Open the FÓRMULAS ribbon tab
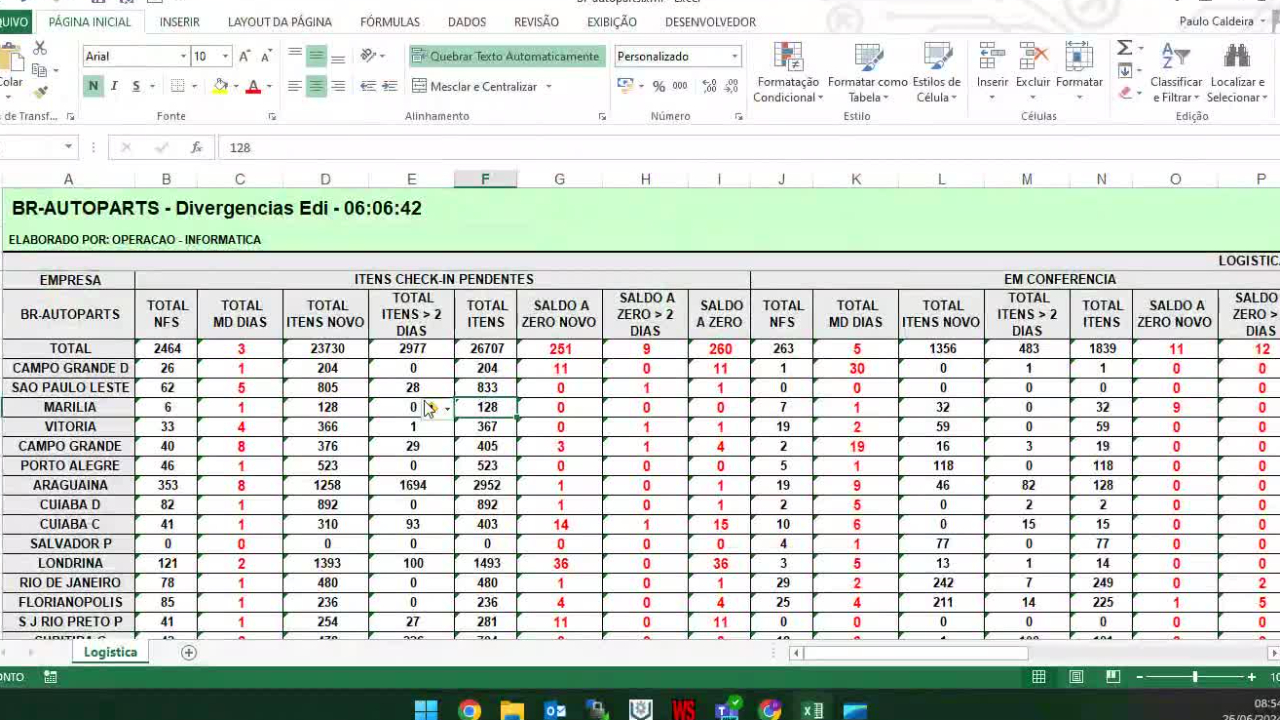This screenshot has width=1280, height=720. coord(390,21)
